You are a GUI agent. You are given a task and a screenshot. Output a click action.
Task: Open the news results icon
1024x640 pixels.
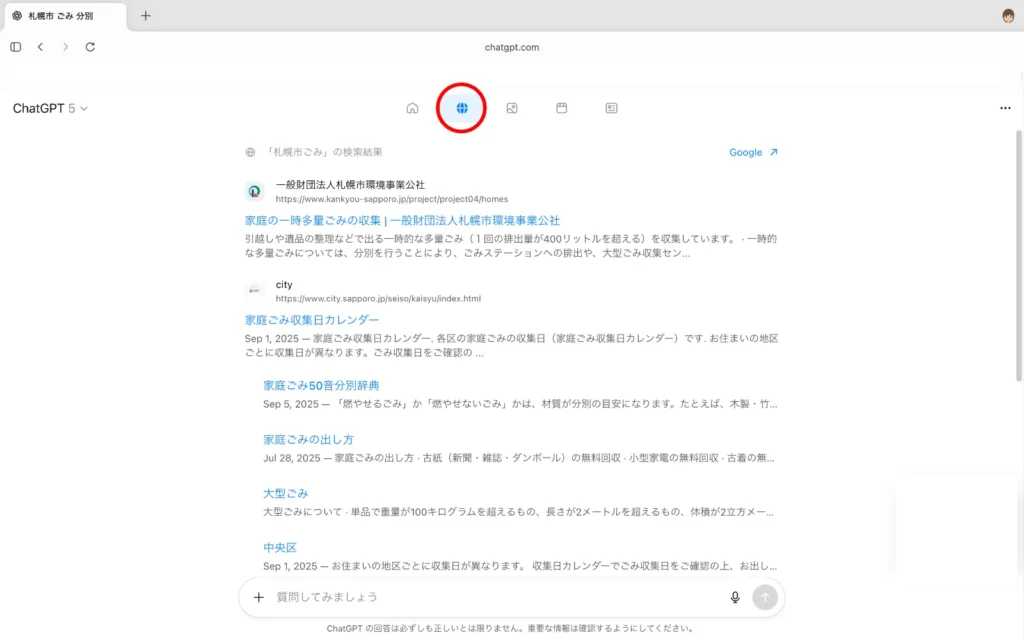611,107
